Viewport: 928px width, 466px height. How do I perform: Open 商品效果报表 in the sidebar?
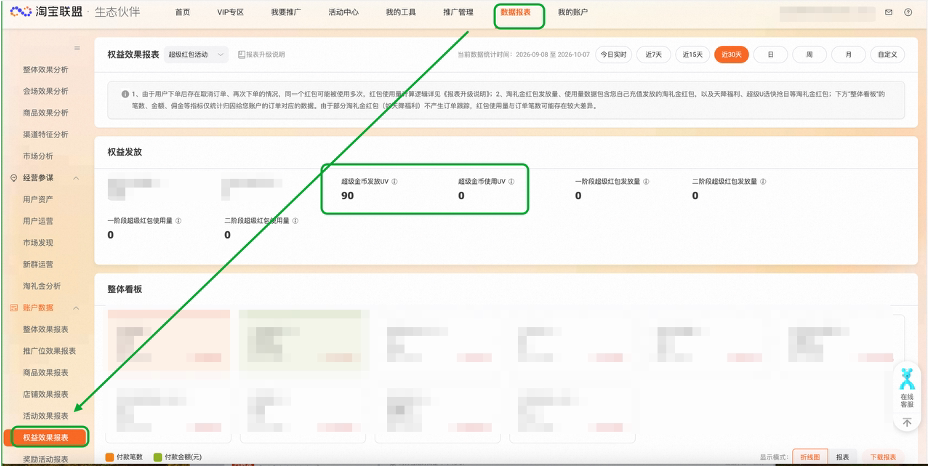[x=46, y=372]
